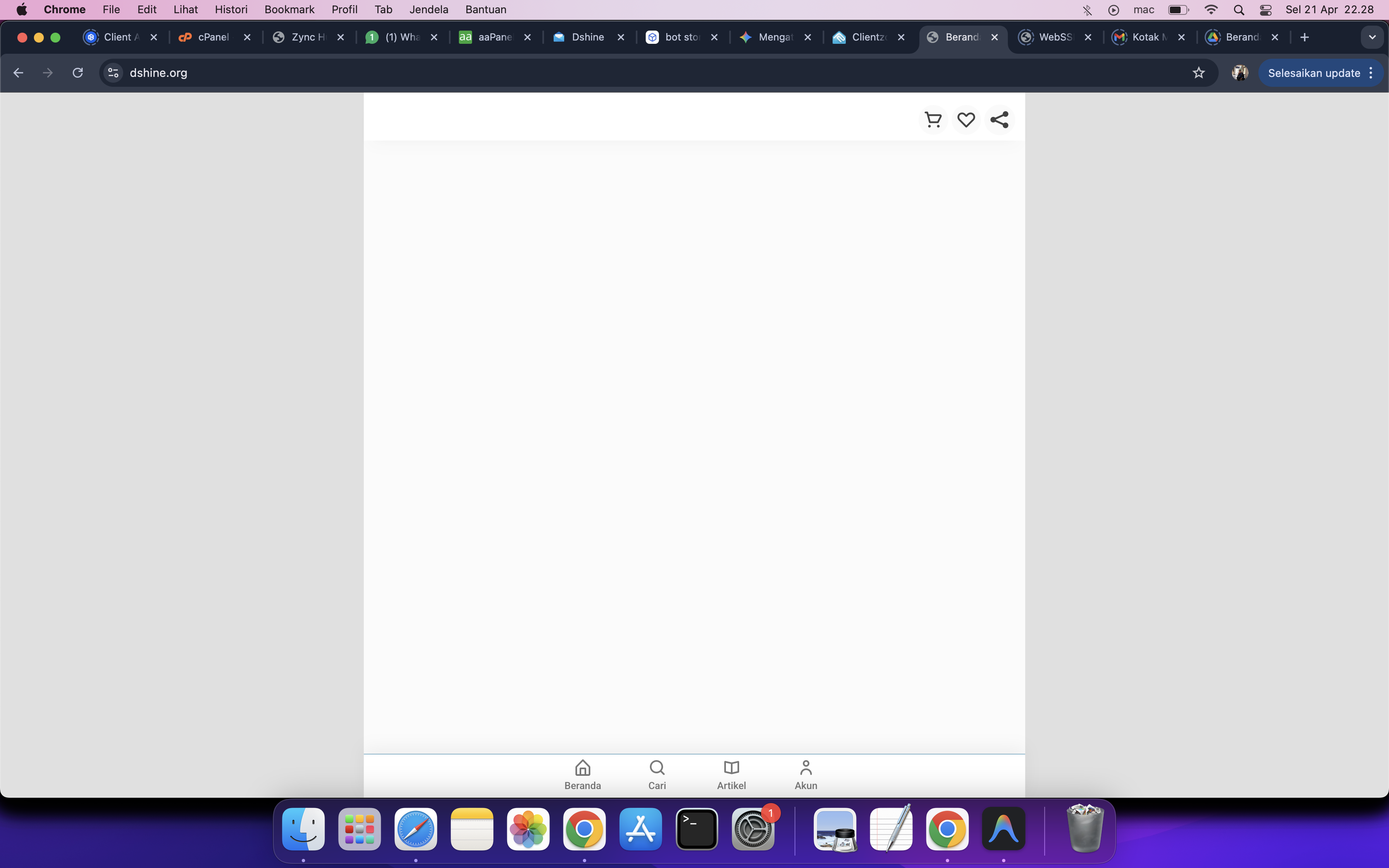Open the Chrome profile avatar menu
Image resolution: width=1389 pixels, height=868 pixels.
point(1240,73)
